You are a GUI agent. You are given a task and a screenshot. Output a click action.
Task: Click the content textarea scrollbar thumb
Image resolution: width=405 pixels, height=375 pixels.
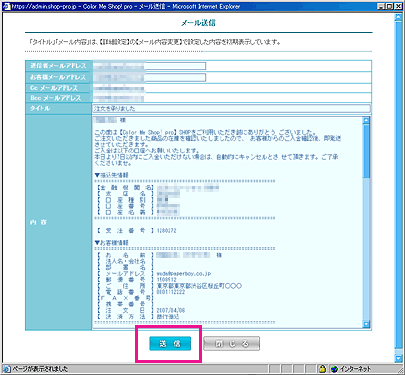[366, 151]
